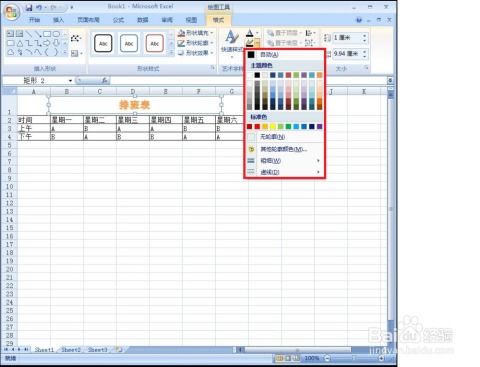Pick the oval shape in gallery
The height and width of the screenshot is (367, 480).
[56, 34]
